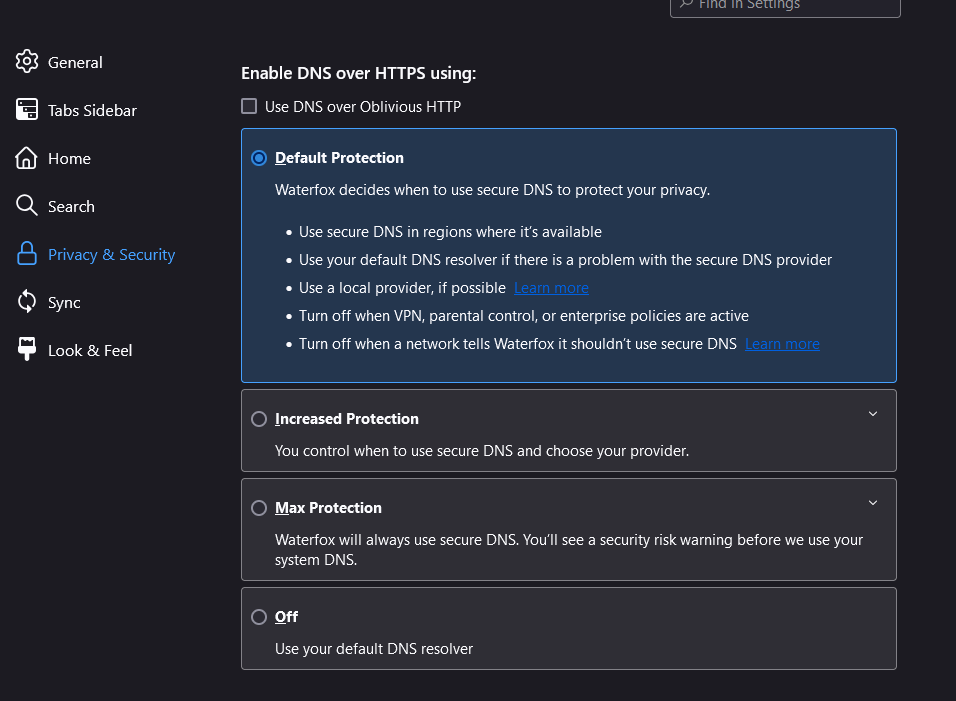Click bullet 'Turn off when VPN, parental control'

click(x=524, y=316)
